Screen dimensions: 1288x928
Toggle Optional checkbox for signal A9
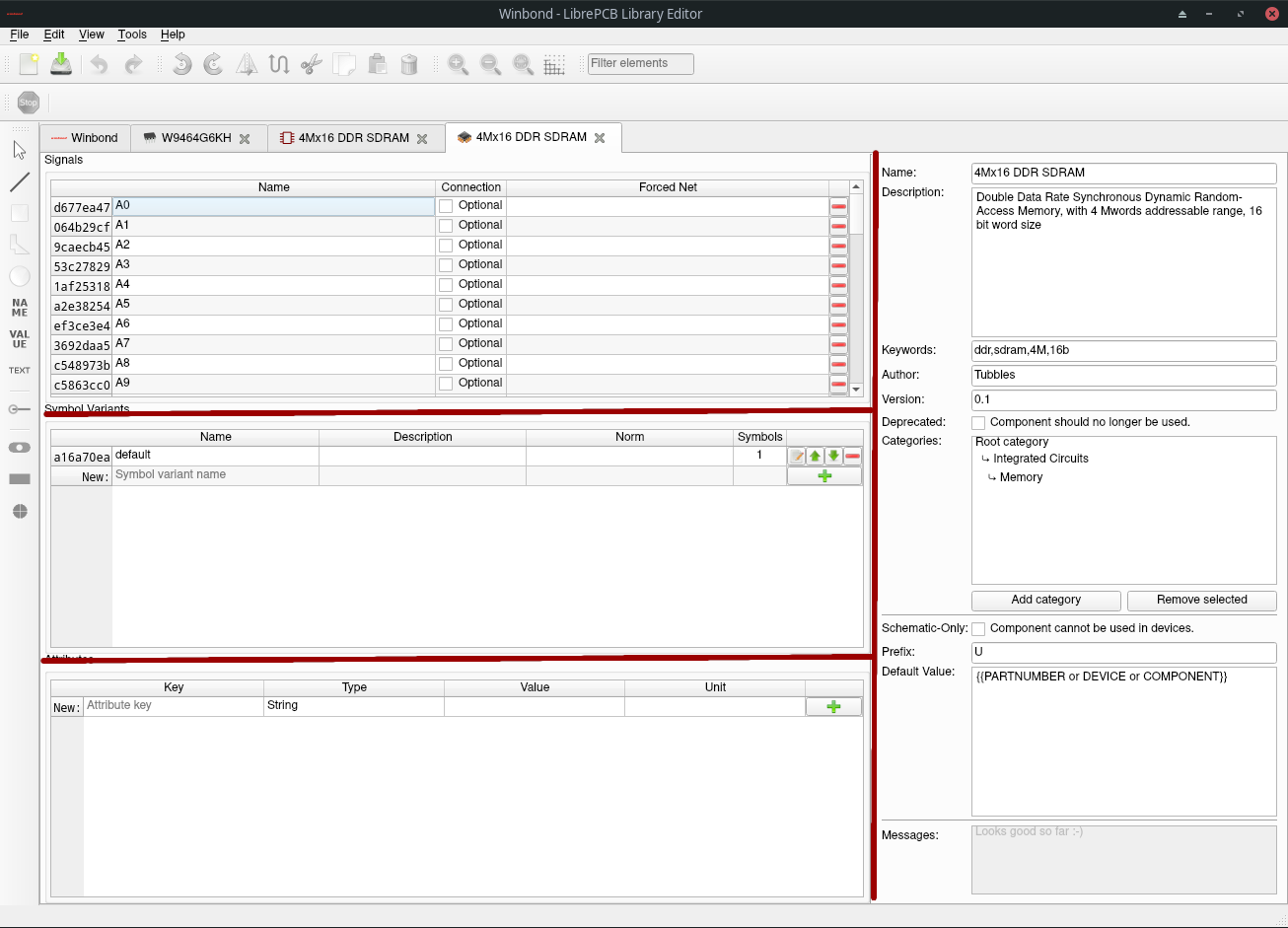[x=446, y=384]
